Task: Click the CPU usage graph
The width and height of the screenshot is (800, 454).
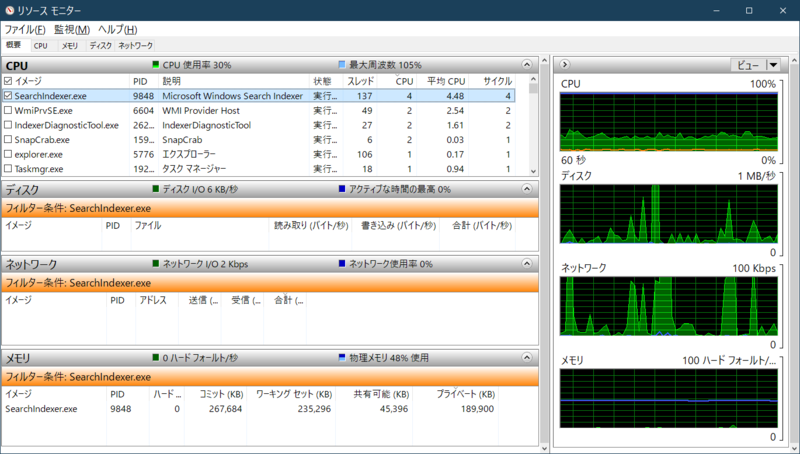Action: [668, 122]
